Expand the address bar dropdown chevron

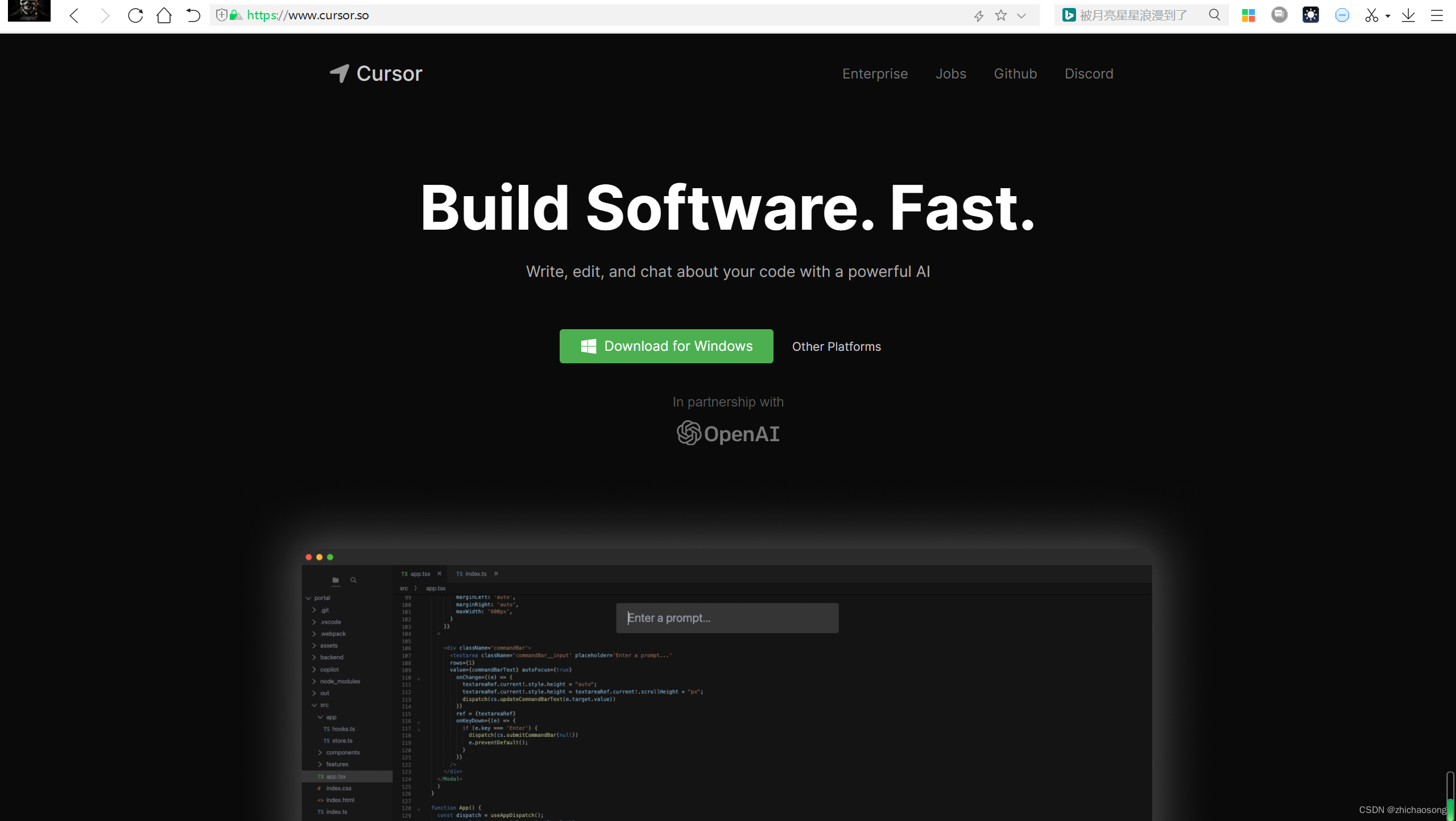(x=1021, y=16)
